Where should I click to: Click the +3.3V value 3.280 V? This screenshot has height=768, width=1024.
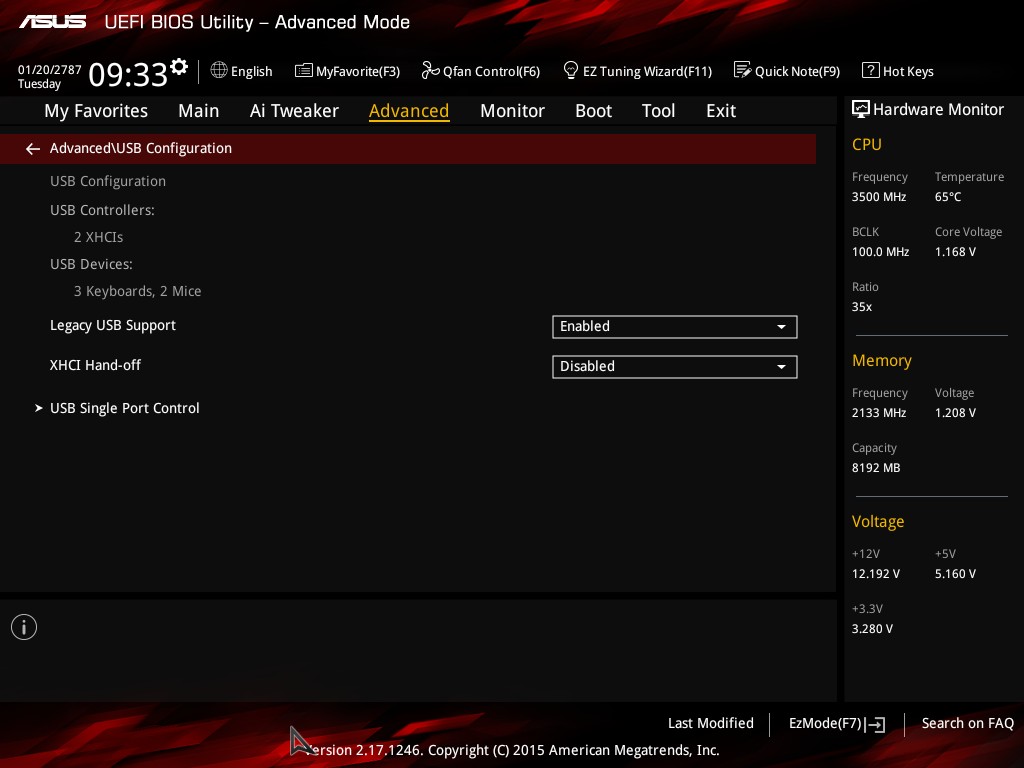point(872,629)
